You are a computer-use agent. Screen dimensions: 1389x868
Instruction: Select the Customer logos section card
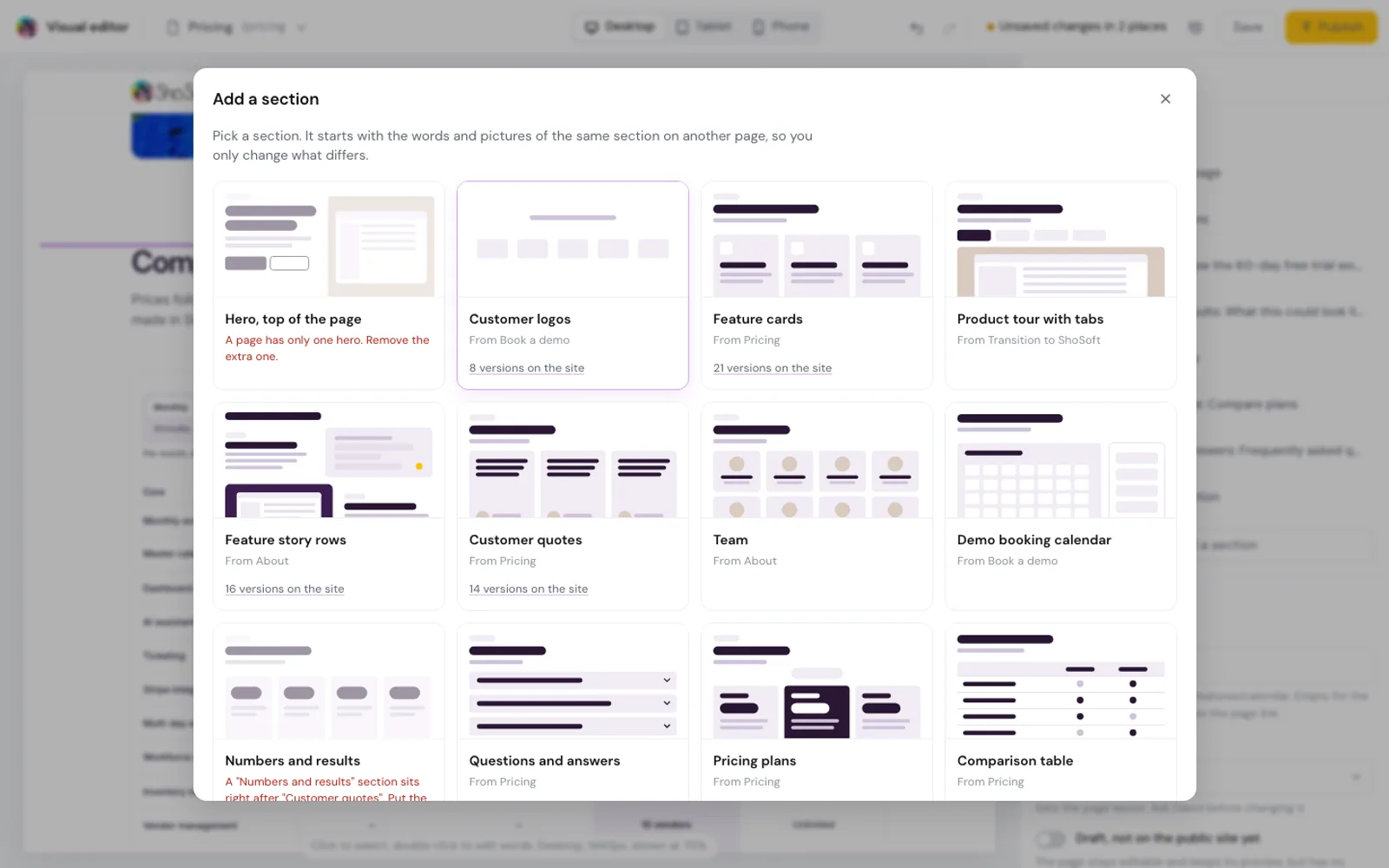[x=573, y=285]
